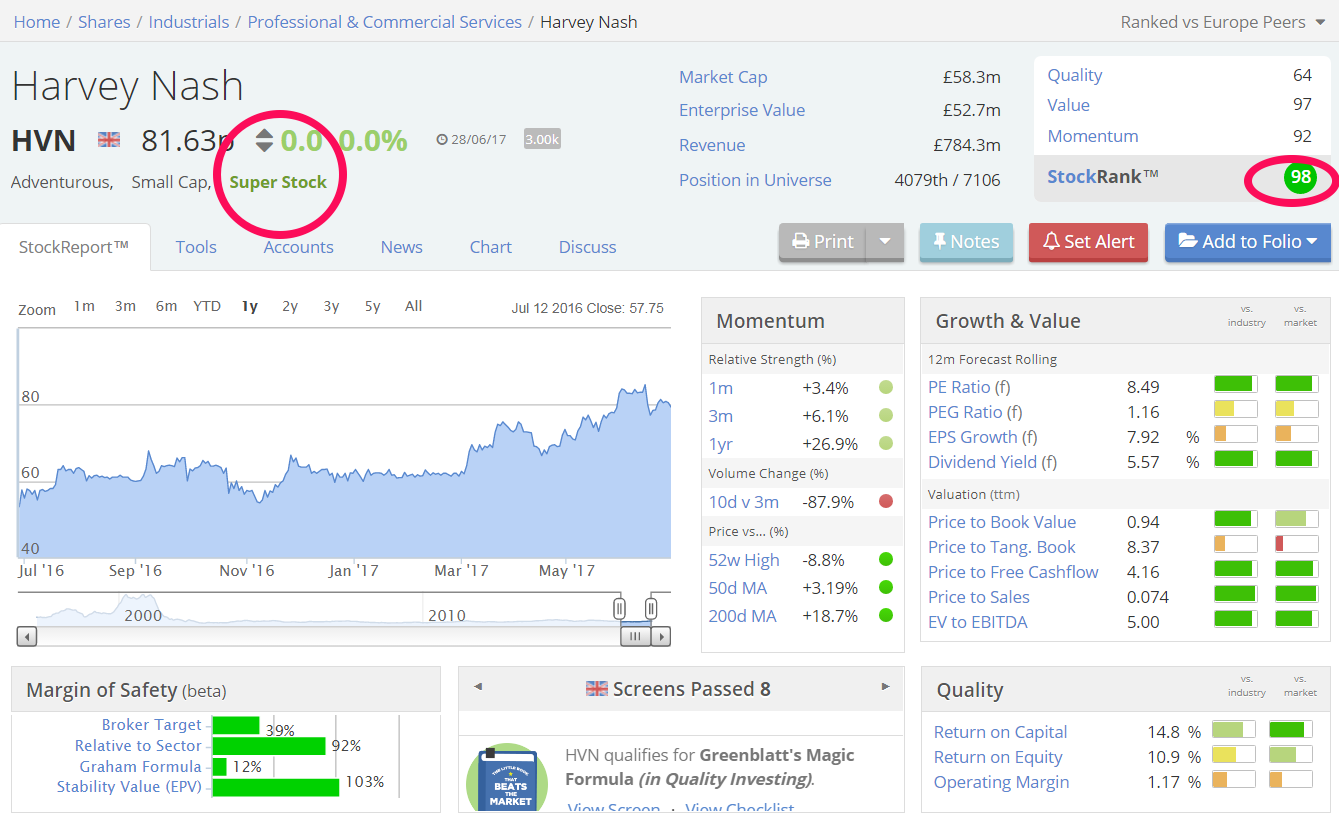
Task: Go to next passed screen arrow
Action: tap(885, 687)
